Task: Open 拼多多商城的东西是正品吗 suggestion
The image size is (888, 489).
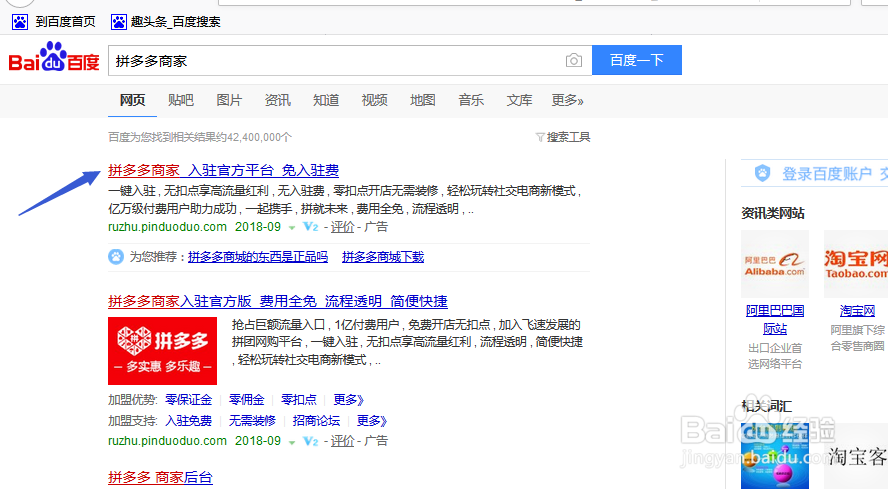Action: tap(258, 257)
